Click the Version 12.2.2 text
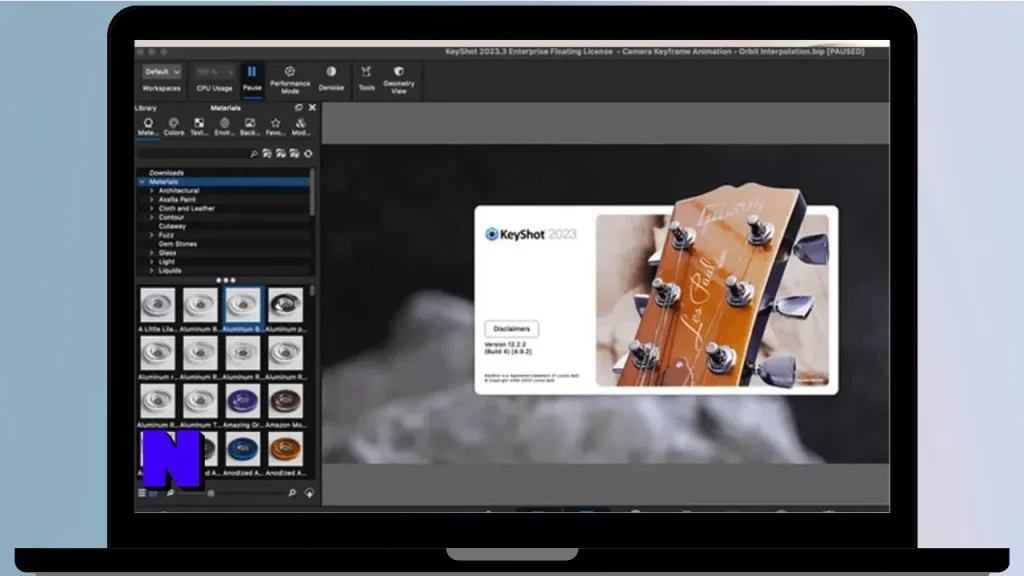1024x576 pixels. tap(505, 344)
